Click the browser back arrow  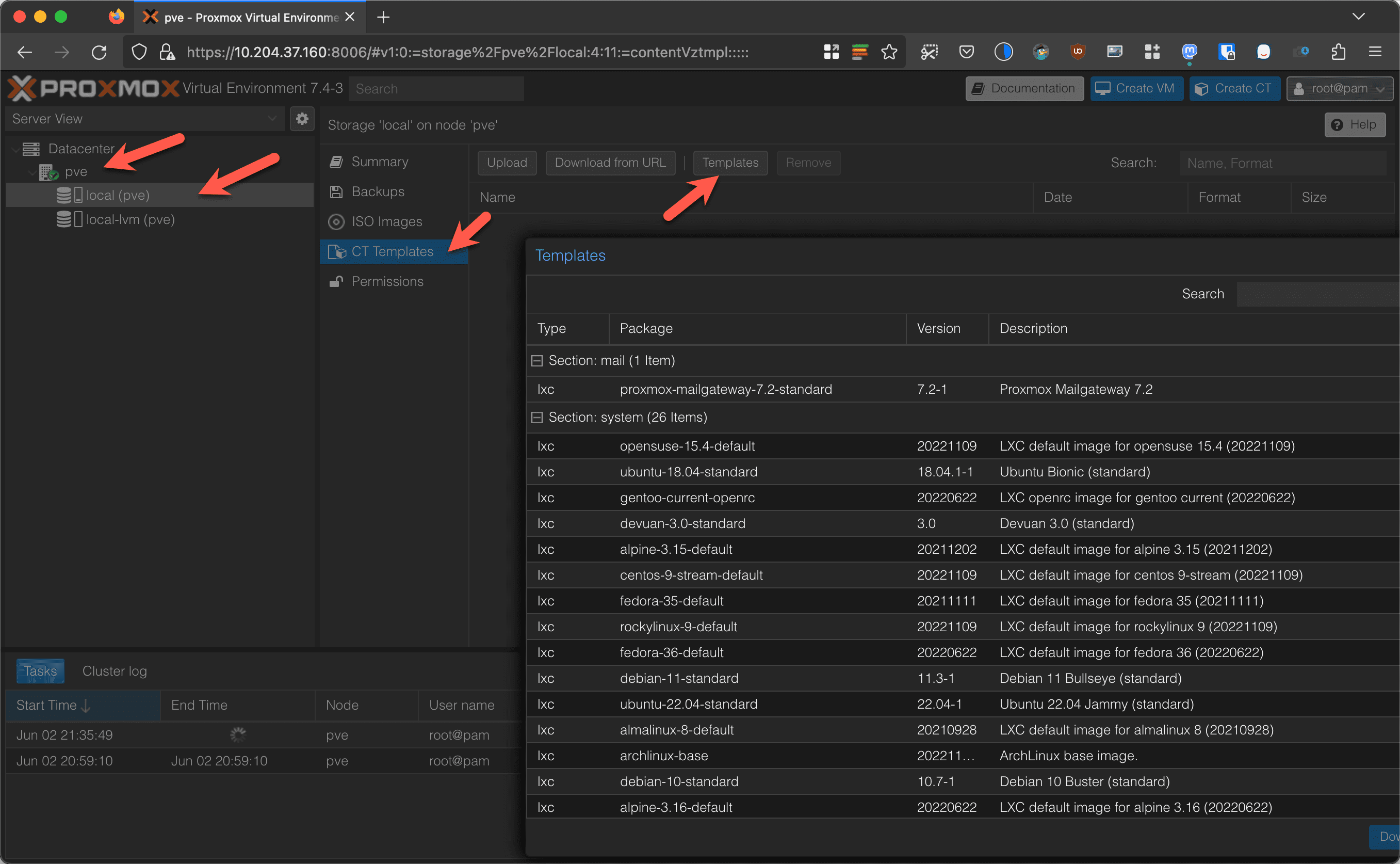pos(25,53)
